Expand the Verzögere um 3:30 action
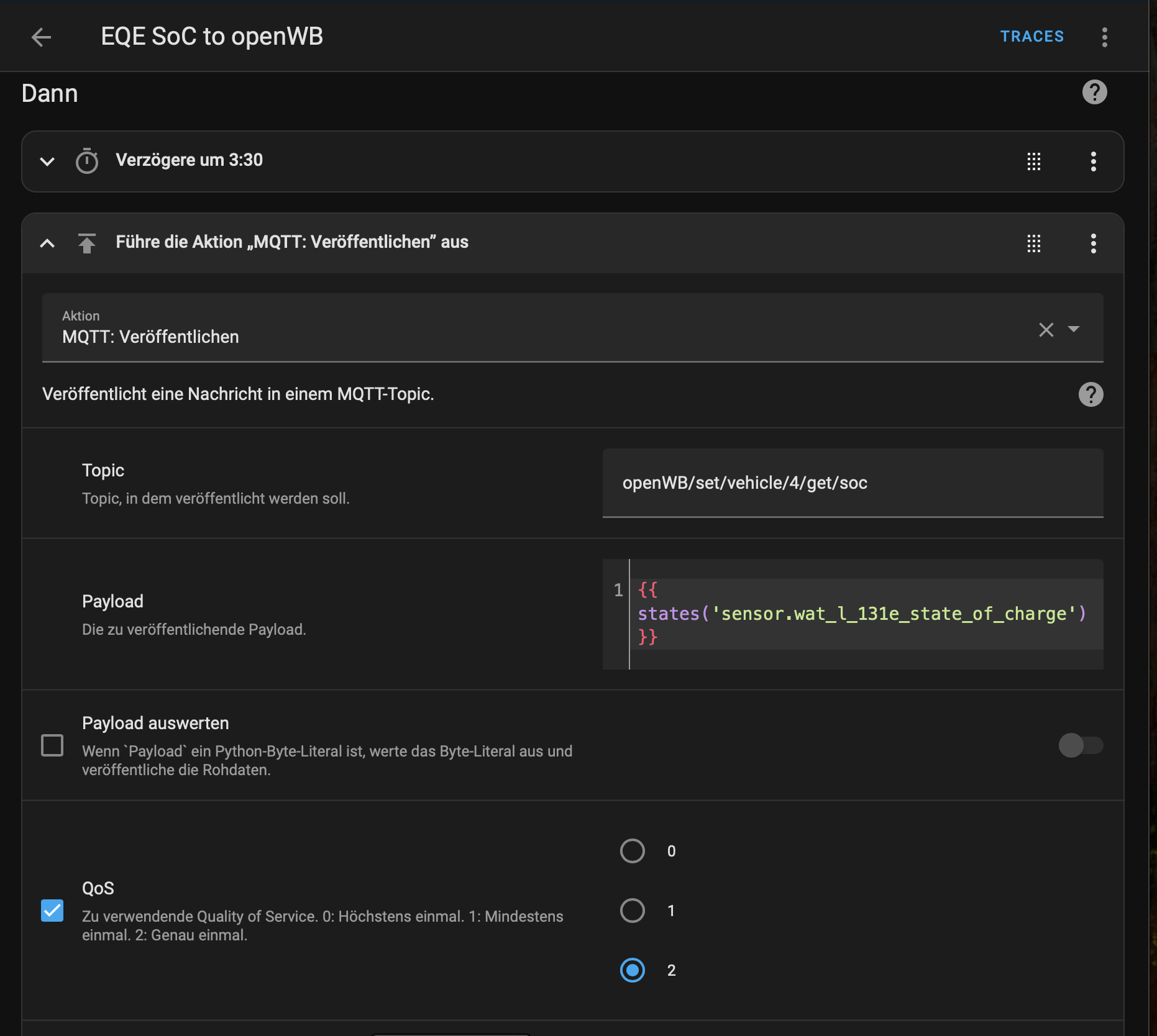Image resolution: width=1157 pixels, height=1036 pixels. (x=47, y=161)
